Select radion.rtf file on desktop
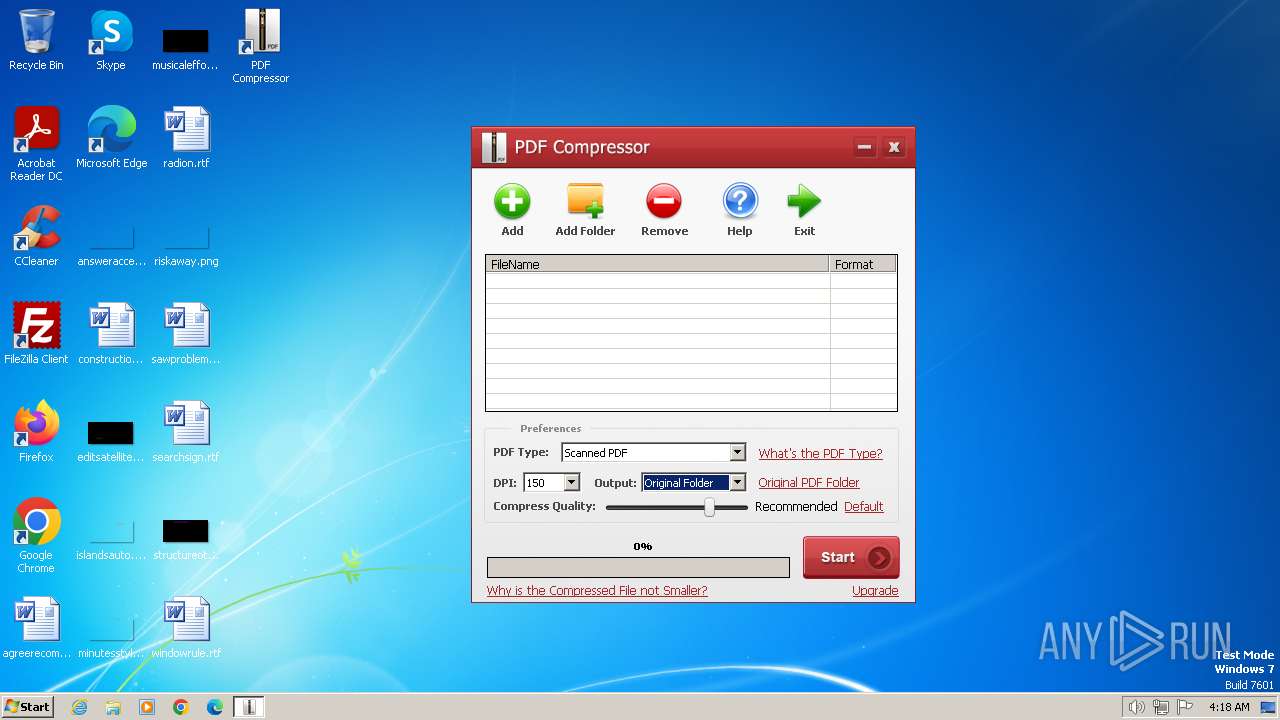The width and height of the screenshot is (1280, 720). [186, 138]
